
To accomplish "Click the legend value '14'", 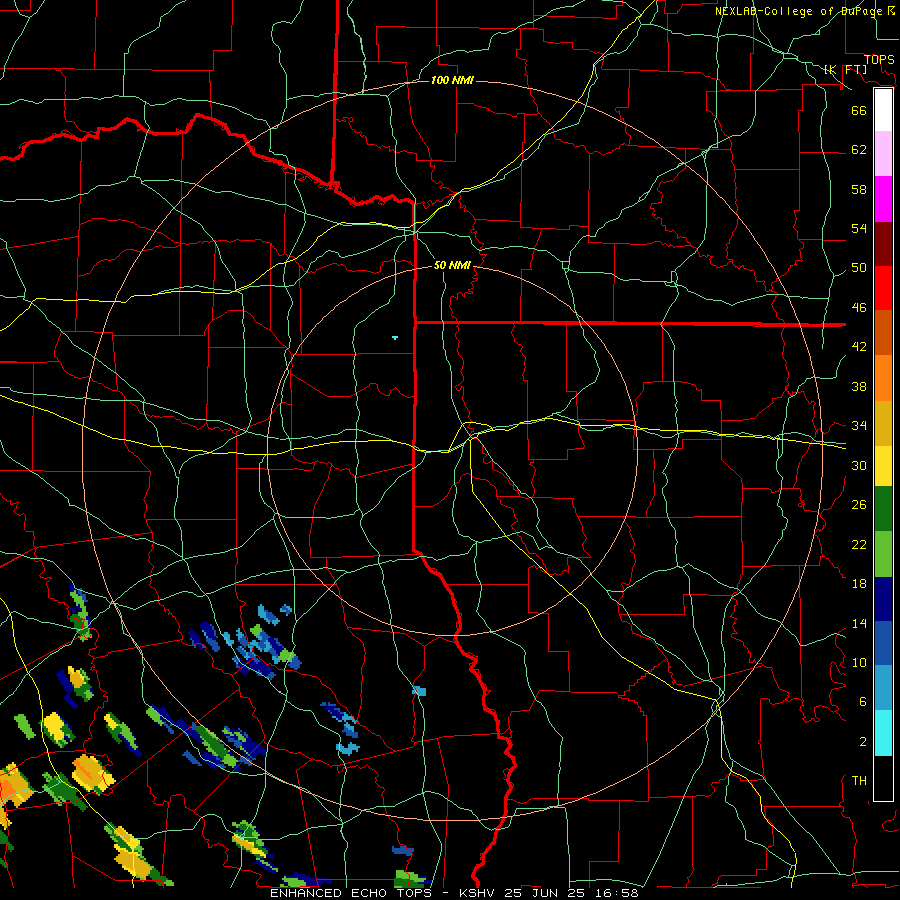I will point(859,623).
